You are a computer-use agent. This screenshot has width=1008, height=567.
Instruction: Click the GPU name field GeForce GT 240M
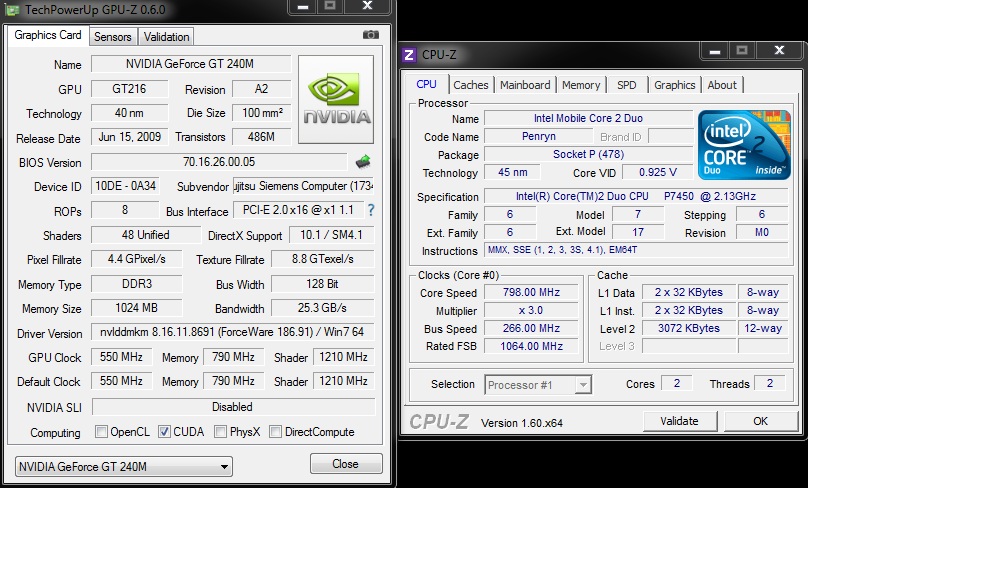(190, 64)
